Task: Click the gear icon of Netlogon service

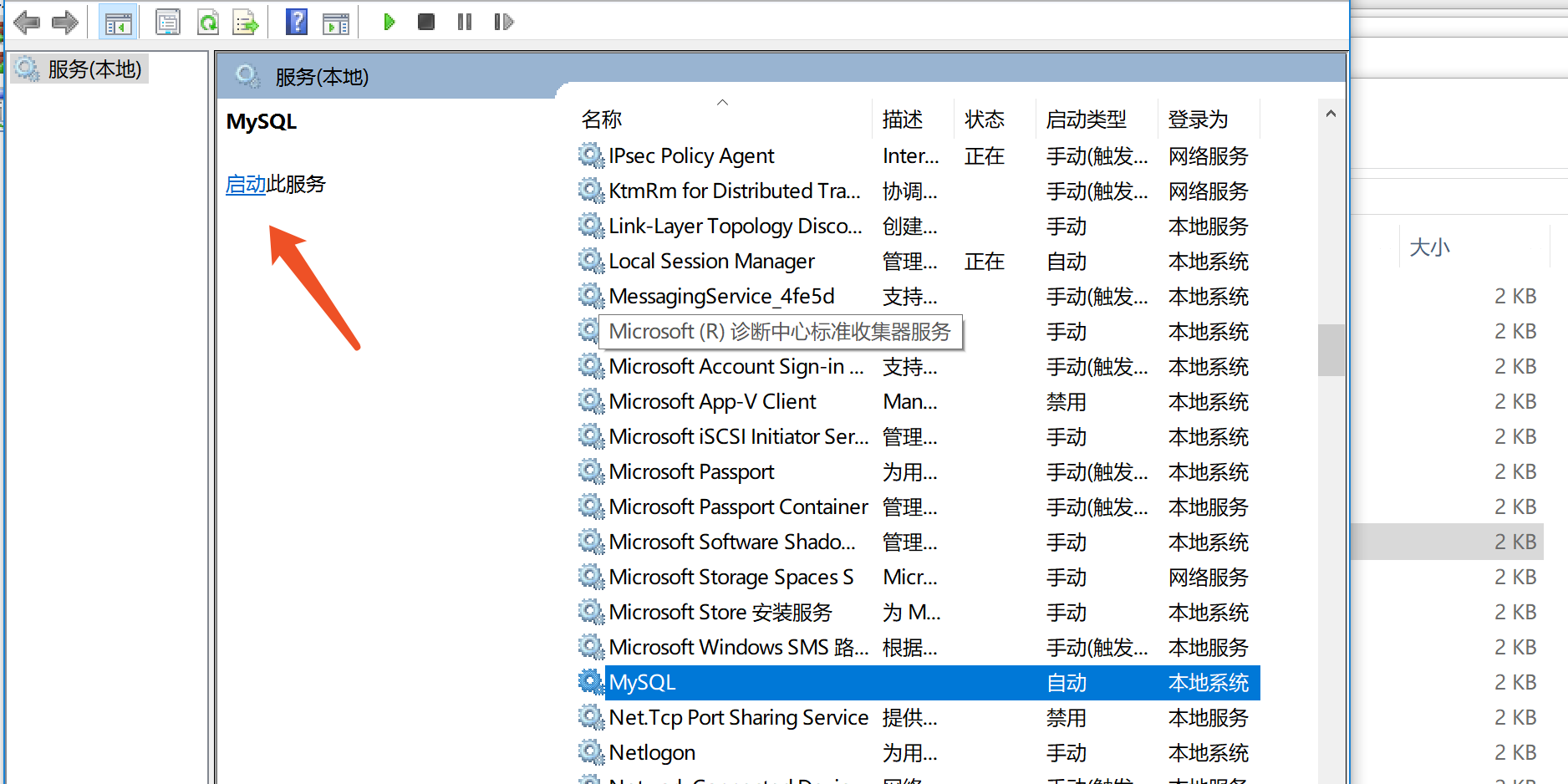Action: [x=591, y=752]
